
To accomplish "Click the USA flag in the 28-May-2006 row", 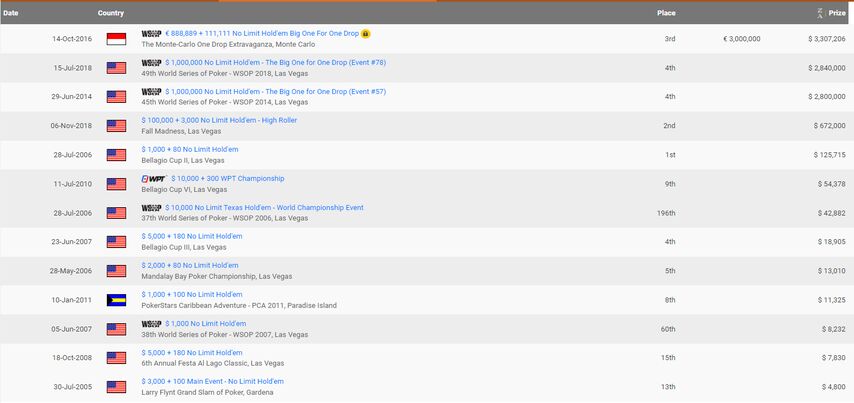I will pyautogui.click(x=117, y=271).
